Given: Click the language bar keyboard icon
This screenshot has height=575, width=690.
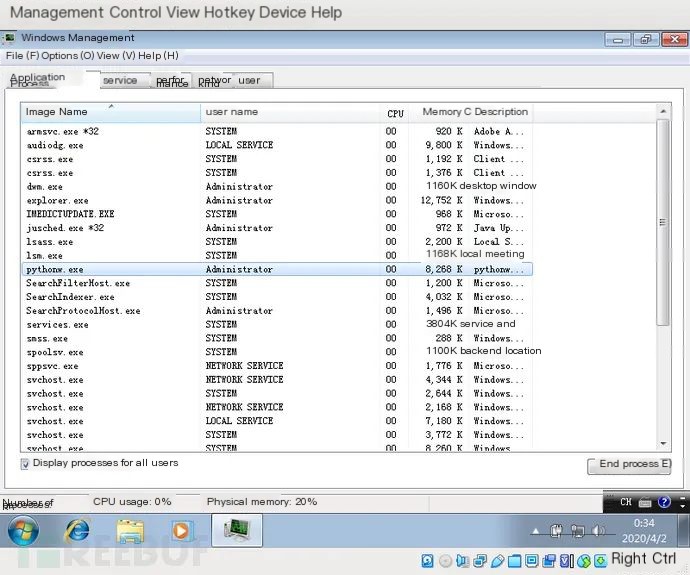Looking at the screenshot, I should tap(645, 502).
